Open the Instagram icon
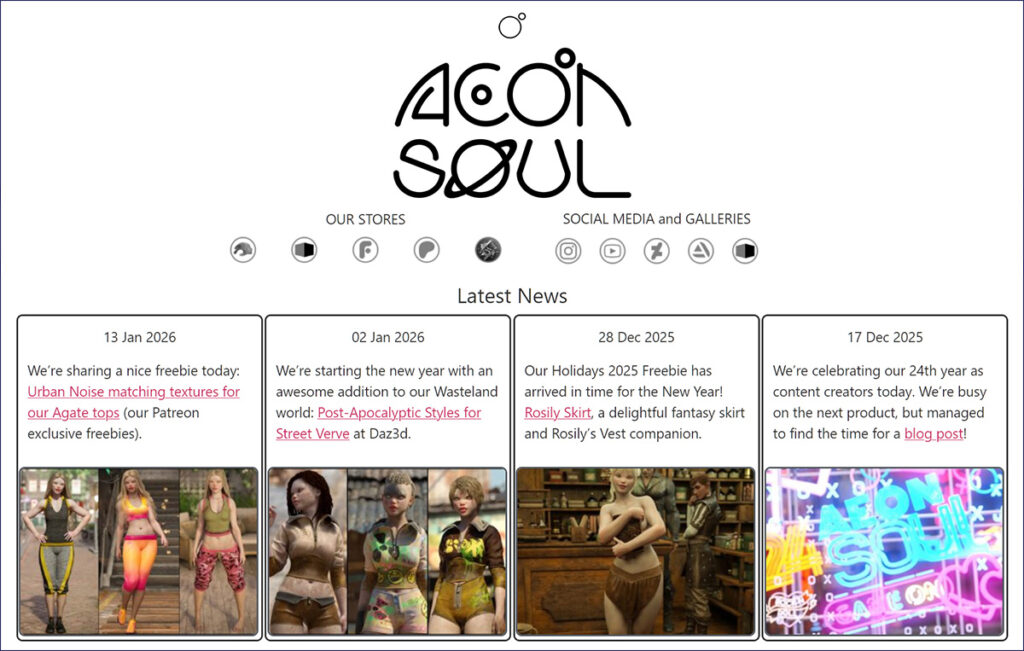The image size is (1024, 651). click(x=568, y=251)
